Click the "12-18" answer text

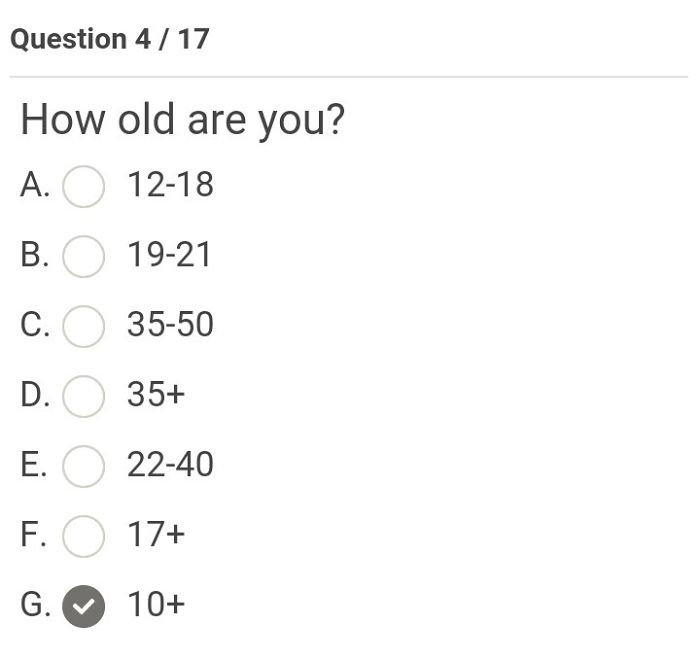coord(170,185)
